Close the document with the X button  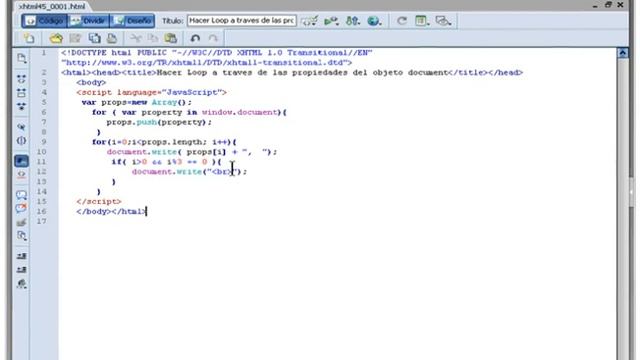click(620, 5)
